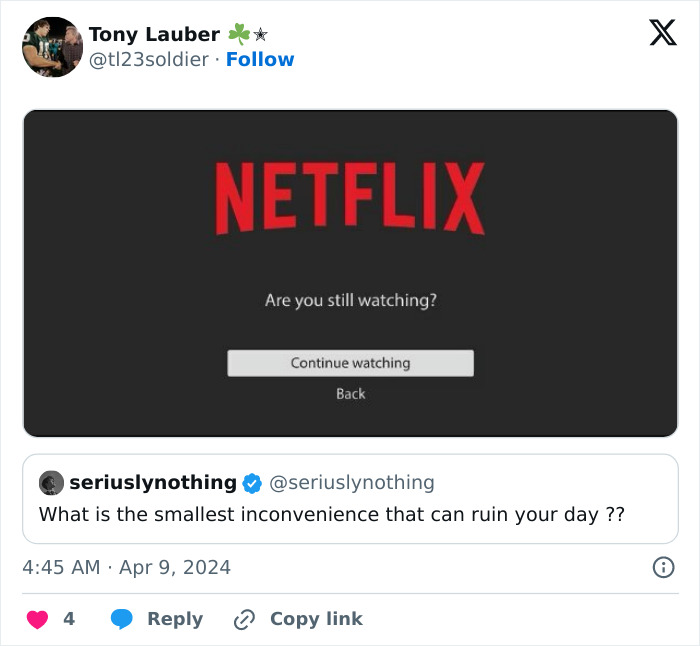Open the quoted smallest inconvenience tweet text

[x=331, y=514]
